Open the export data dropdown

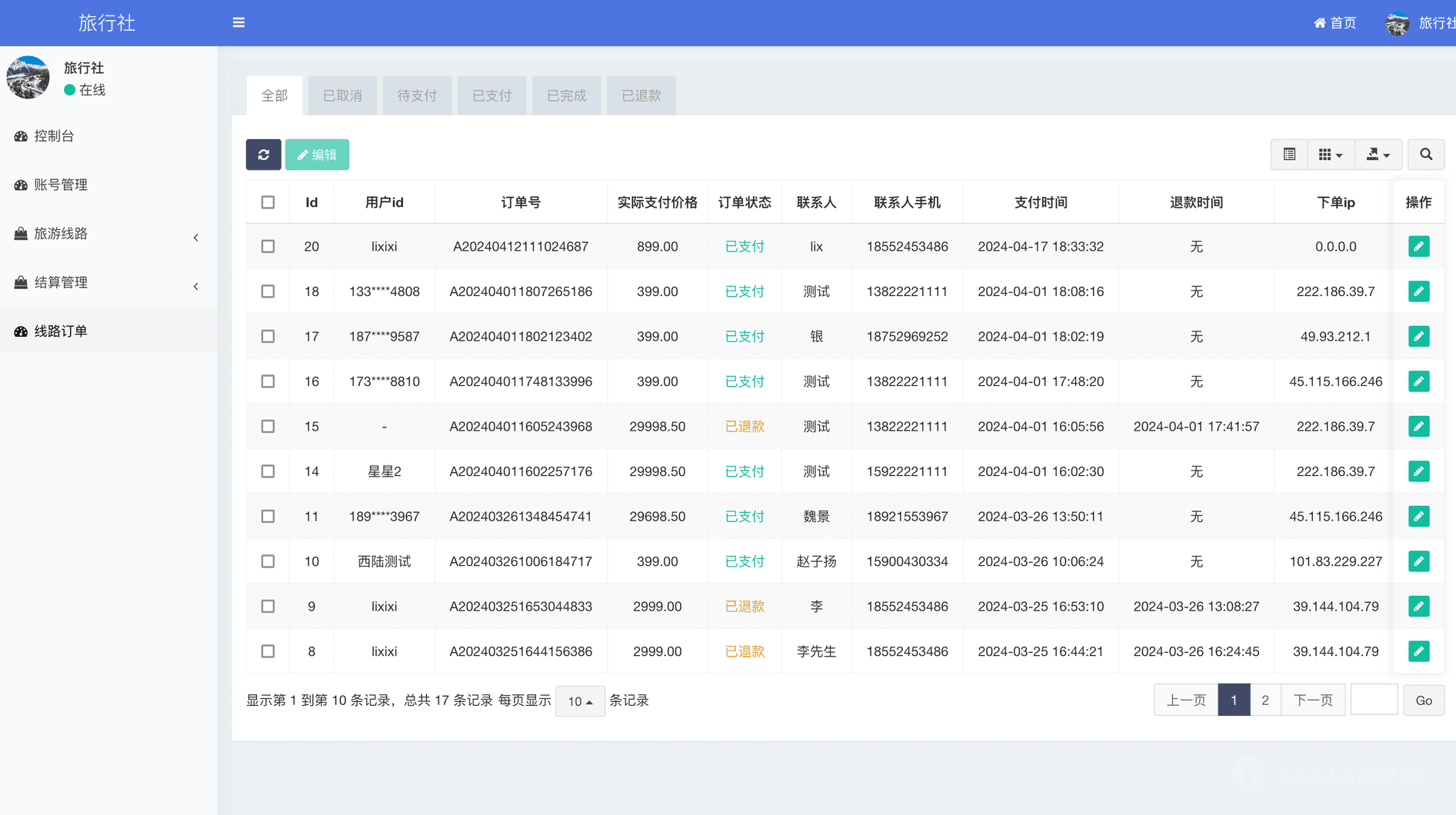pyautogui.click(x=1378, y=155)
